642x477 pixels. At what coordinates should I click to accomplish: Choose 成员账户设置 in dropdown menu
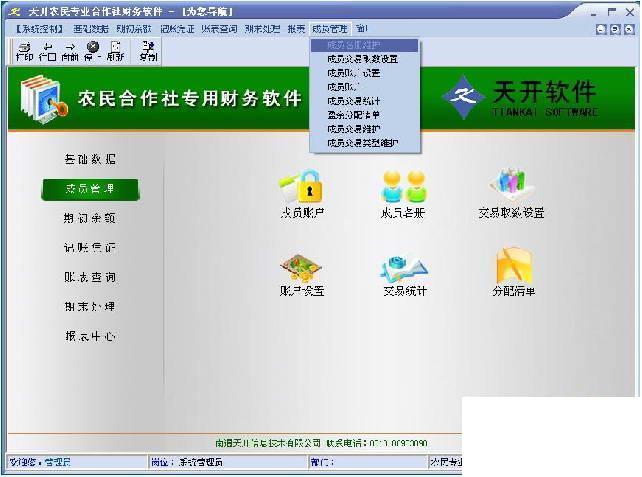tap(364, 73)
